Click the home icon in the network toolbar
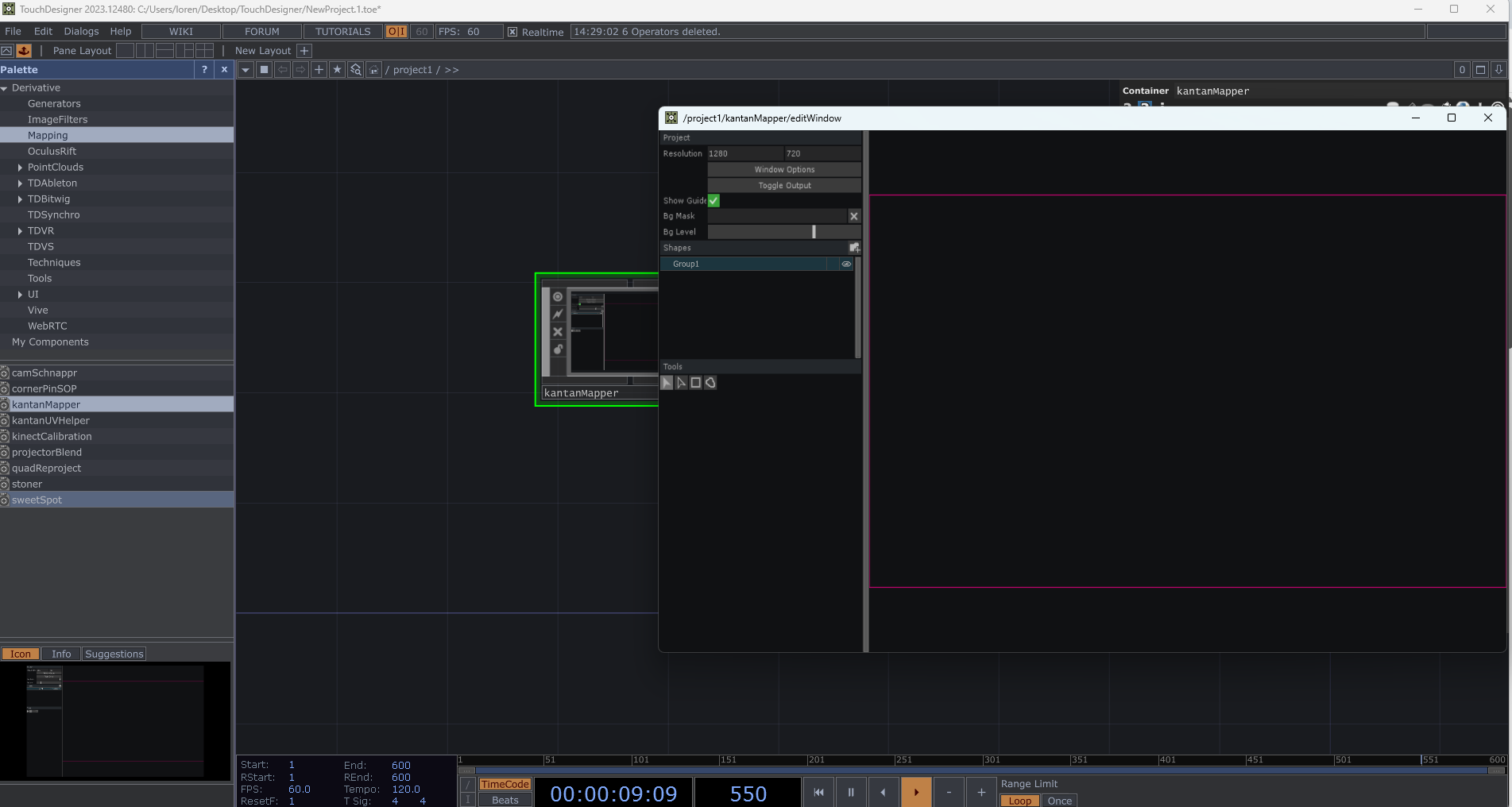Image resolution: width=1512 pixels, height=807 pixels. [373, 70]
